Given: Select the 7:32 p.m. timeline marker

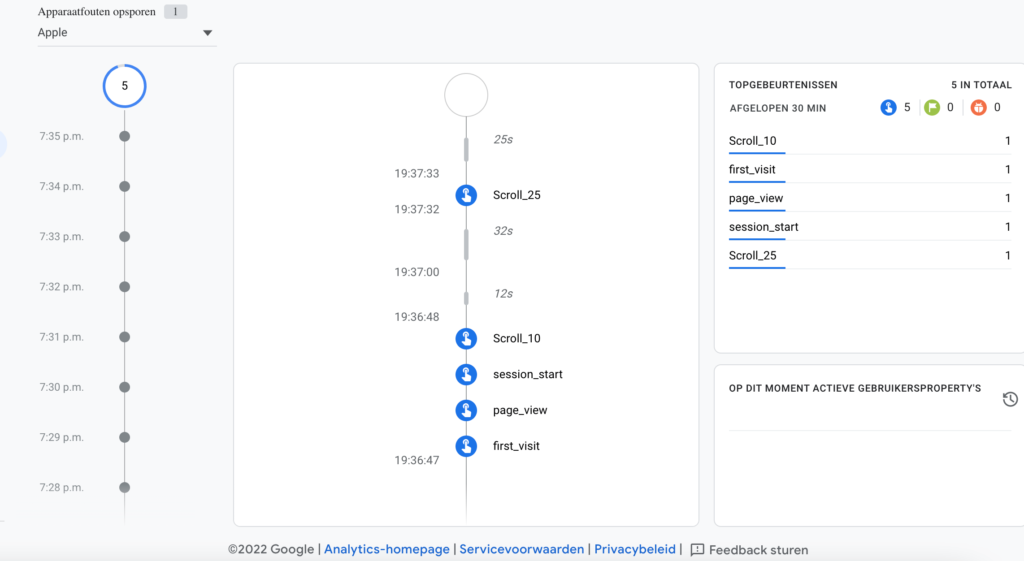Looking at the screenshot, I should [125, 287].
